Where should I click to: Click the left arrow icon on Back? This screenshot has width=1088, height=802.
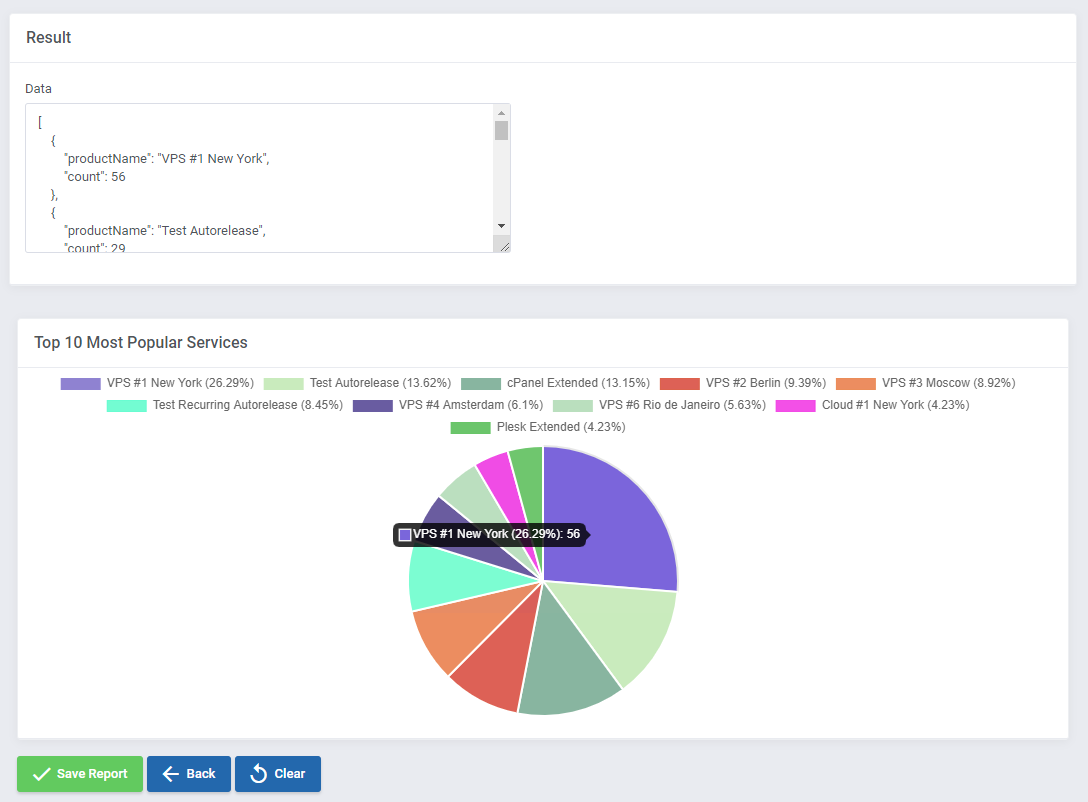pos(171,774)
